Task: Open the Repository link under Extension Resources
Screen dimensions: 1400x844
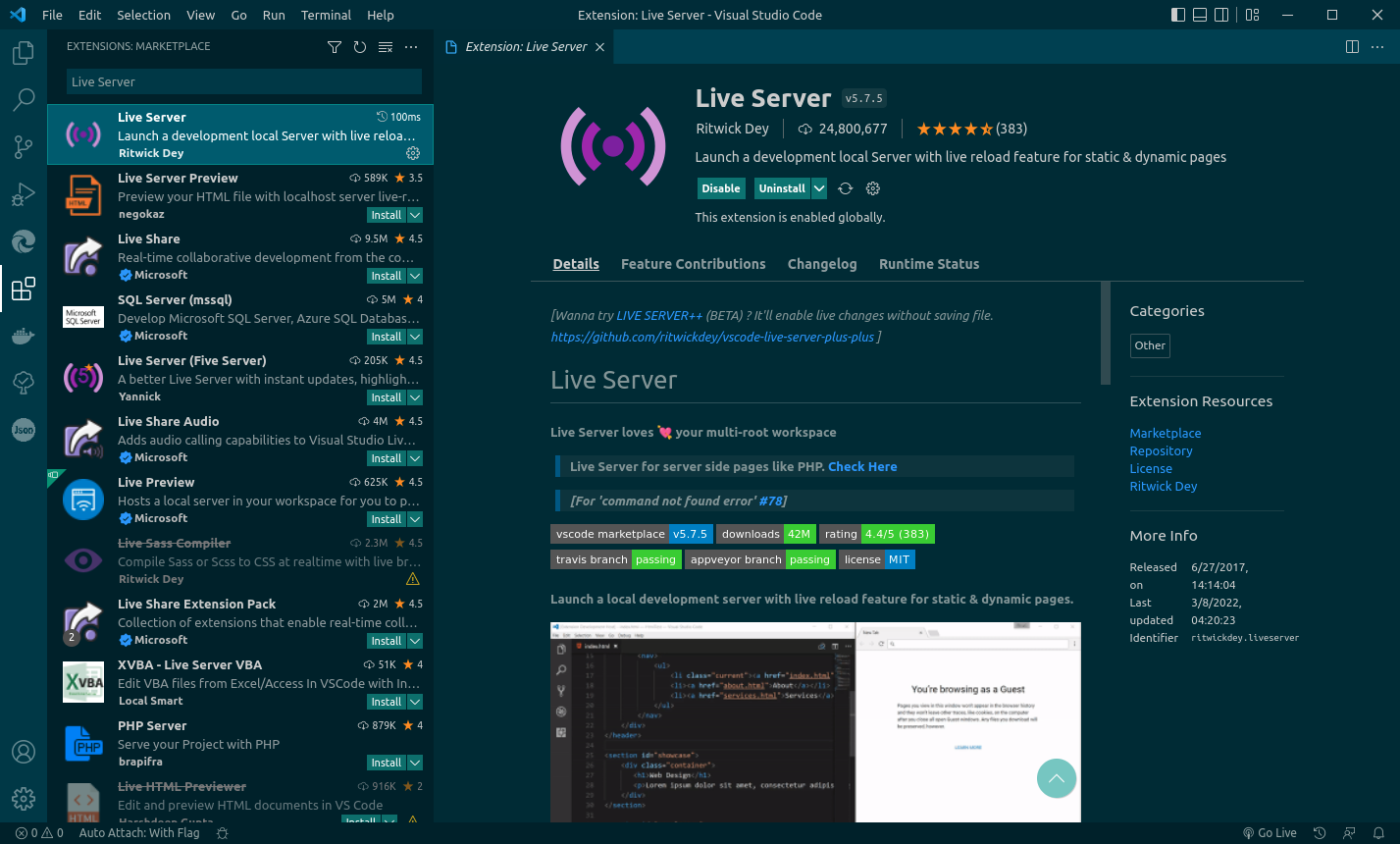Action: (x=1161, y=450)
